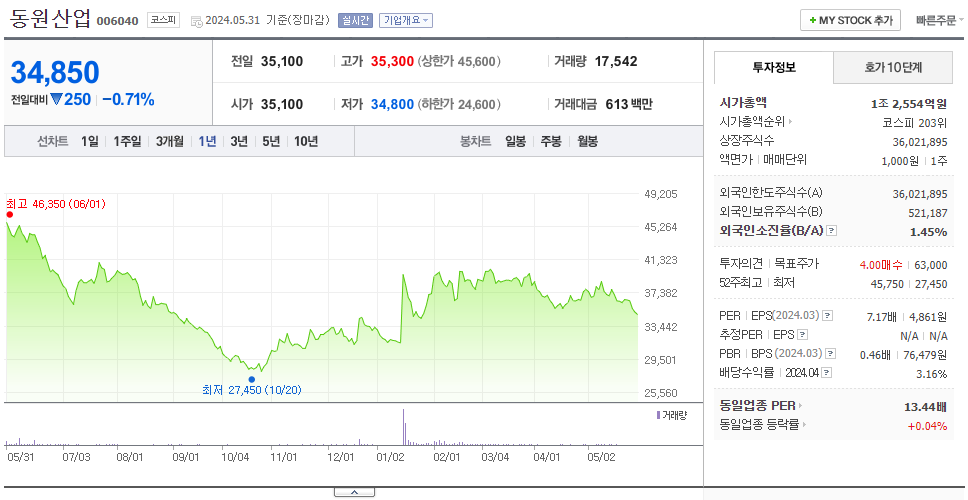Click the 실시간 badge button
Screen dimensions: 968x500
(355, 20)
